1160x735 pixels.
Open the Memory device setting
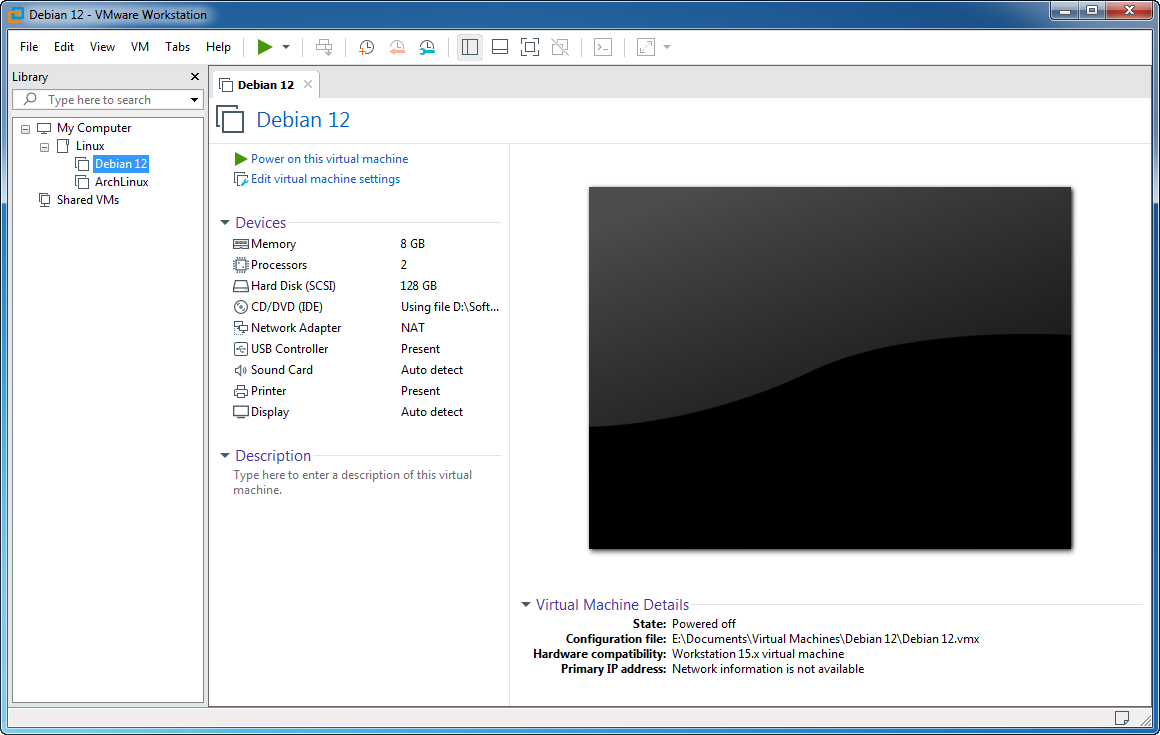pos(273,244)
